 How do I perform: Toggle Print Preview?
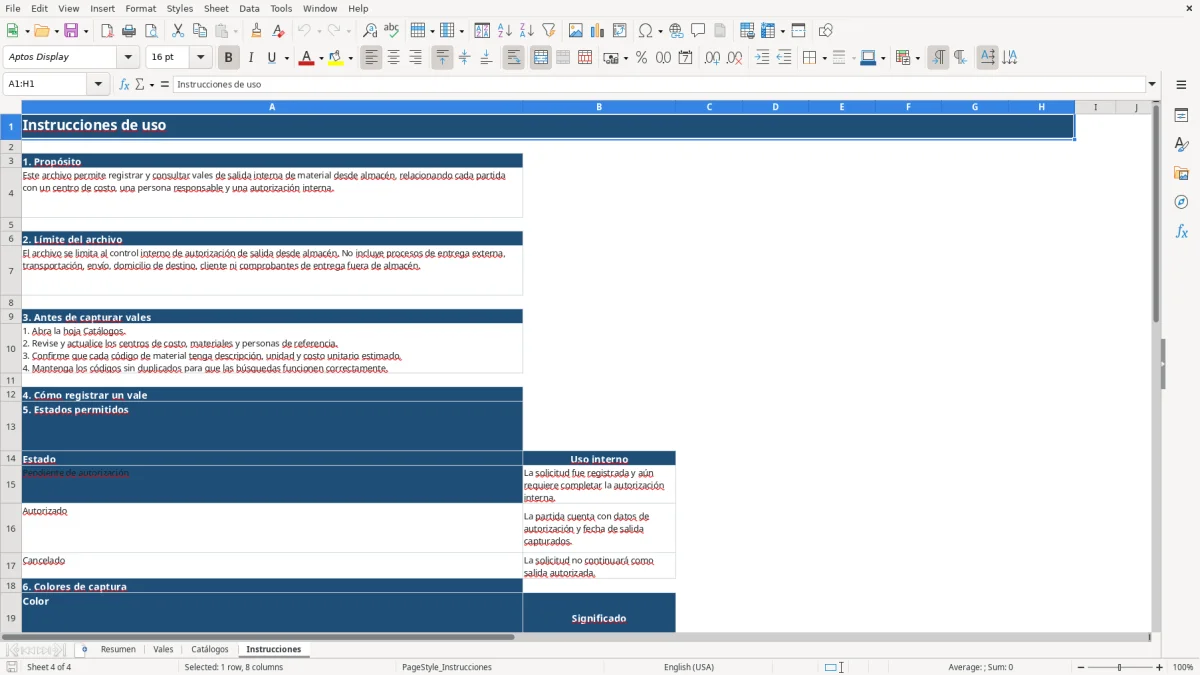[151, 31]
